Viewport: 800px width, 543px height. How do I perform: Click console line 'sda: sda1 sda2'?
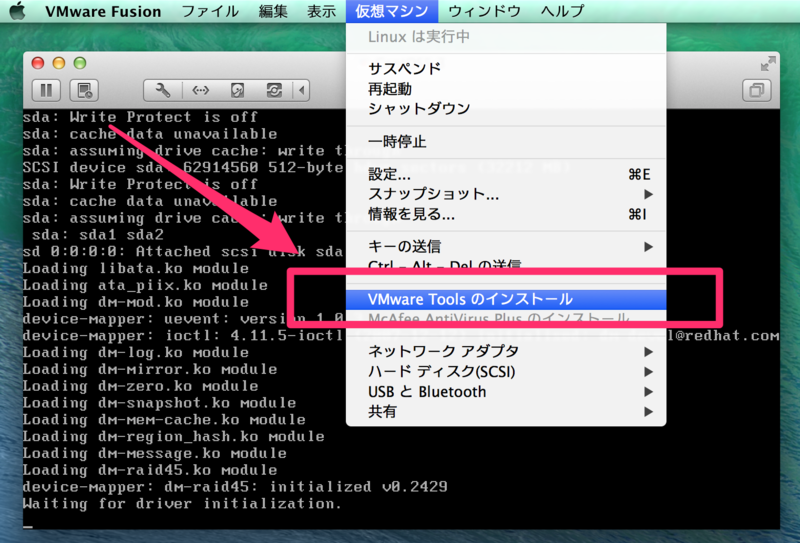click(97, 235)
